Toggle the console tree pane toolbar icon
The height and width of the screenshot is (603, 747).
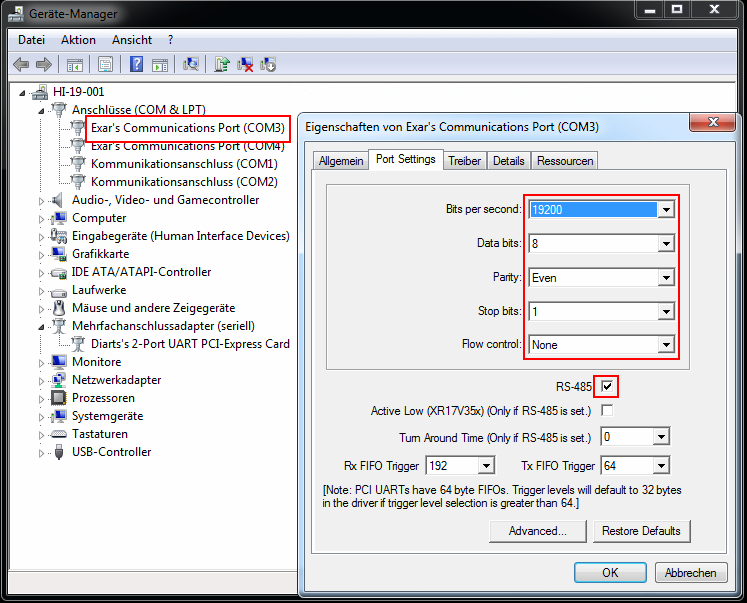pos(74,64)
